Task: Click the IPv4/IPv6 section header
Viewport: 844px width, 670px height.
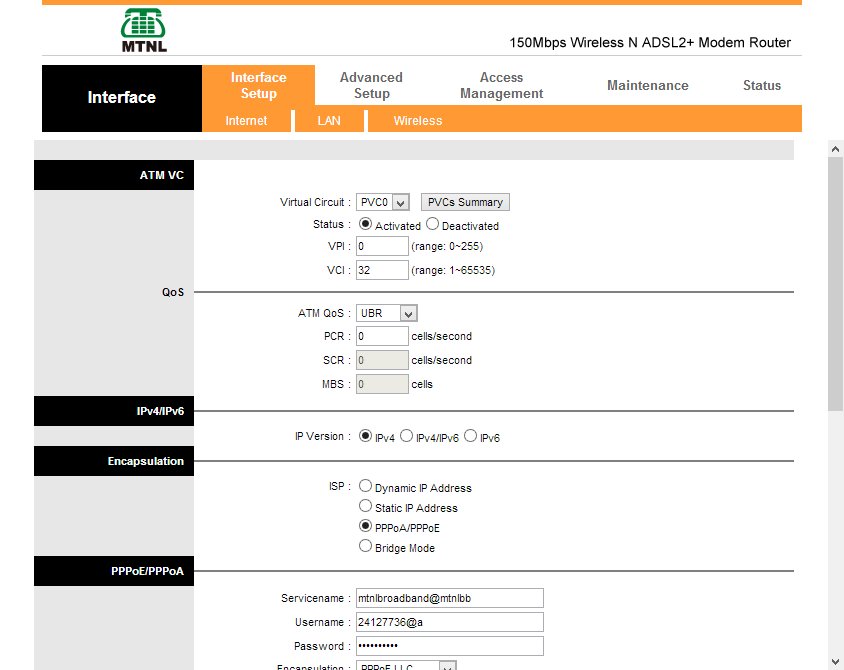Action: click(x=114, y=411)
